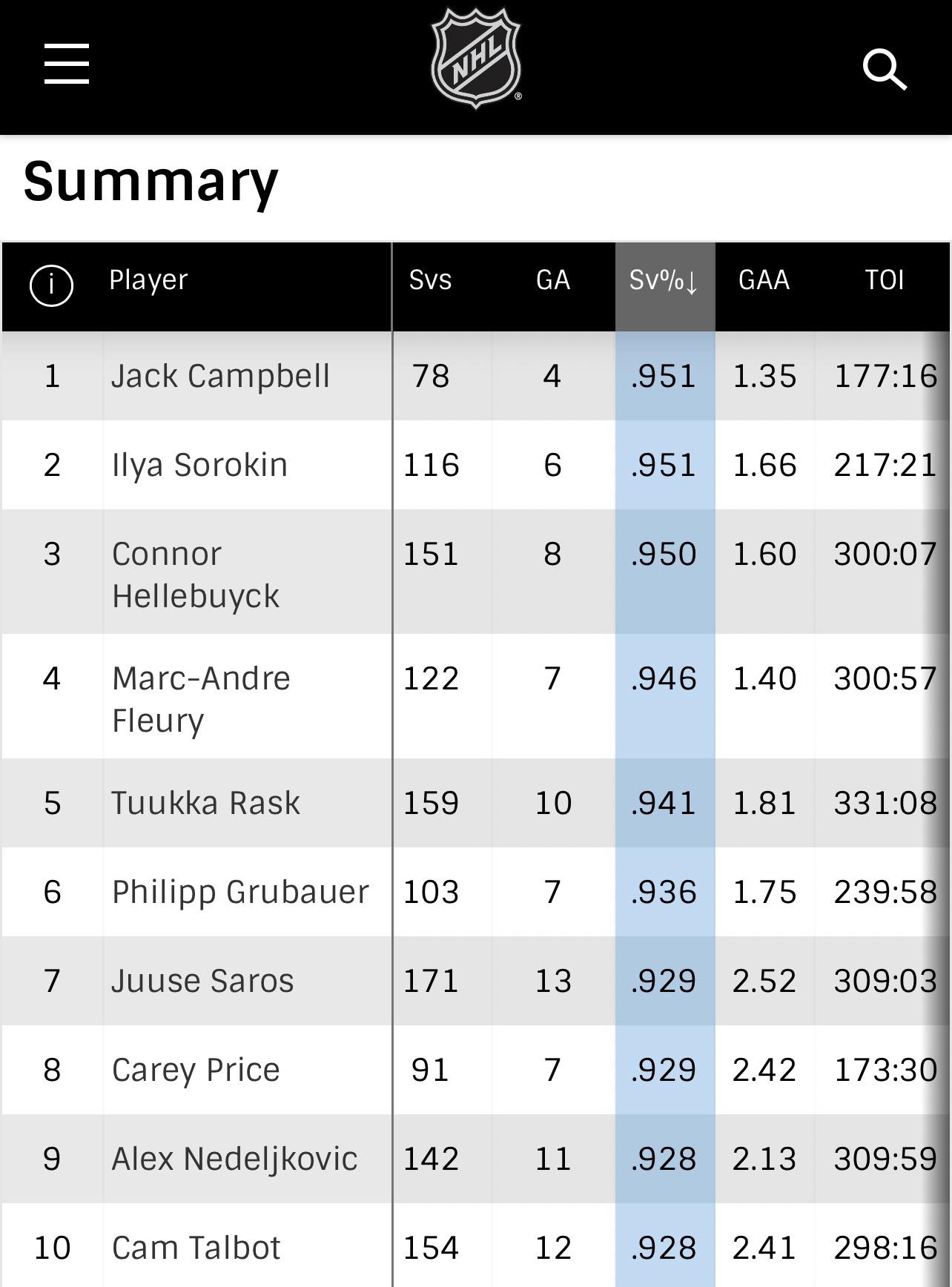This screenshot has width=952, height=1287.
Task: Click the highlighted Sv% column for Juuse Saros
Action: coord(662,980)
